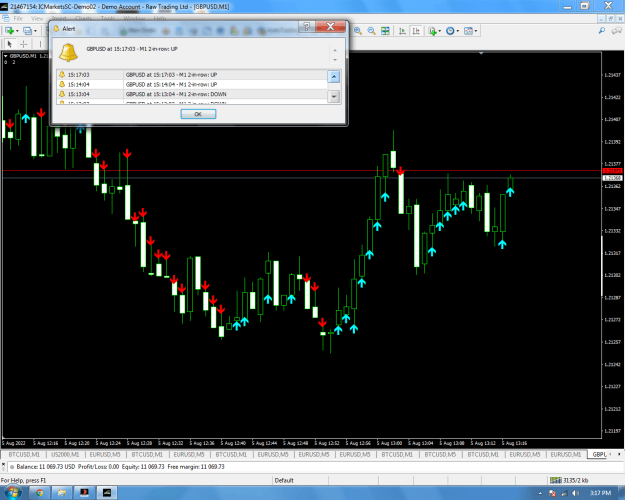Click the up arrow beside the alert message
This screenshot has height=500, width=625.
click(x=335, y=50)
